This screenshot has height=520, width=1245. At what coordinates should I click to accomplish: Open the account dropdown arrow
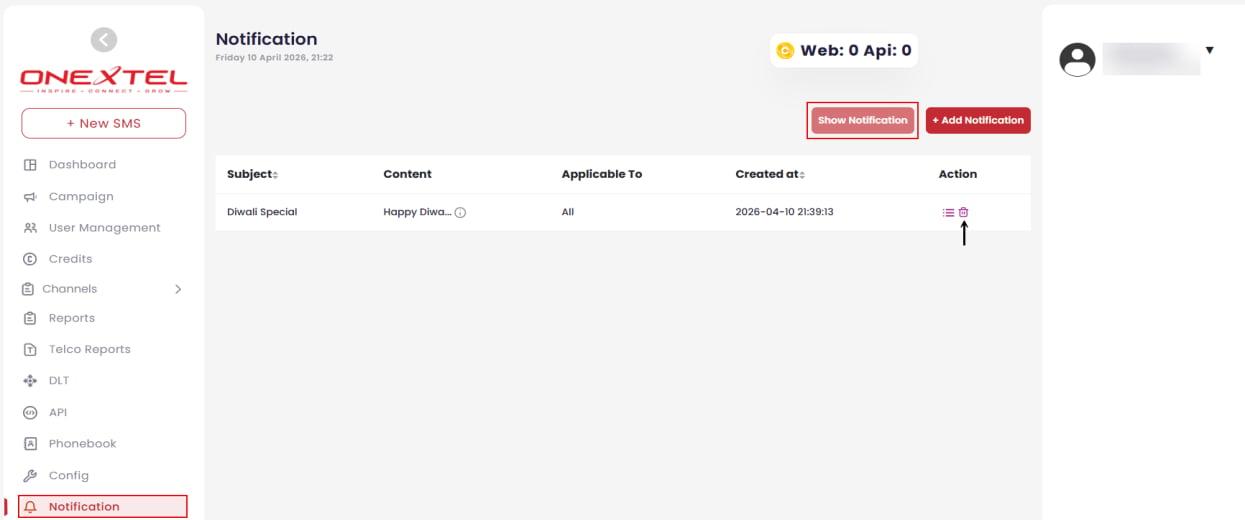click(1209, 50)
